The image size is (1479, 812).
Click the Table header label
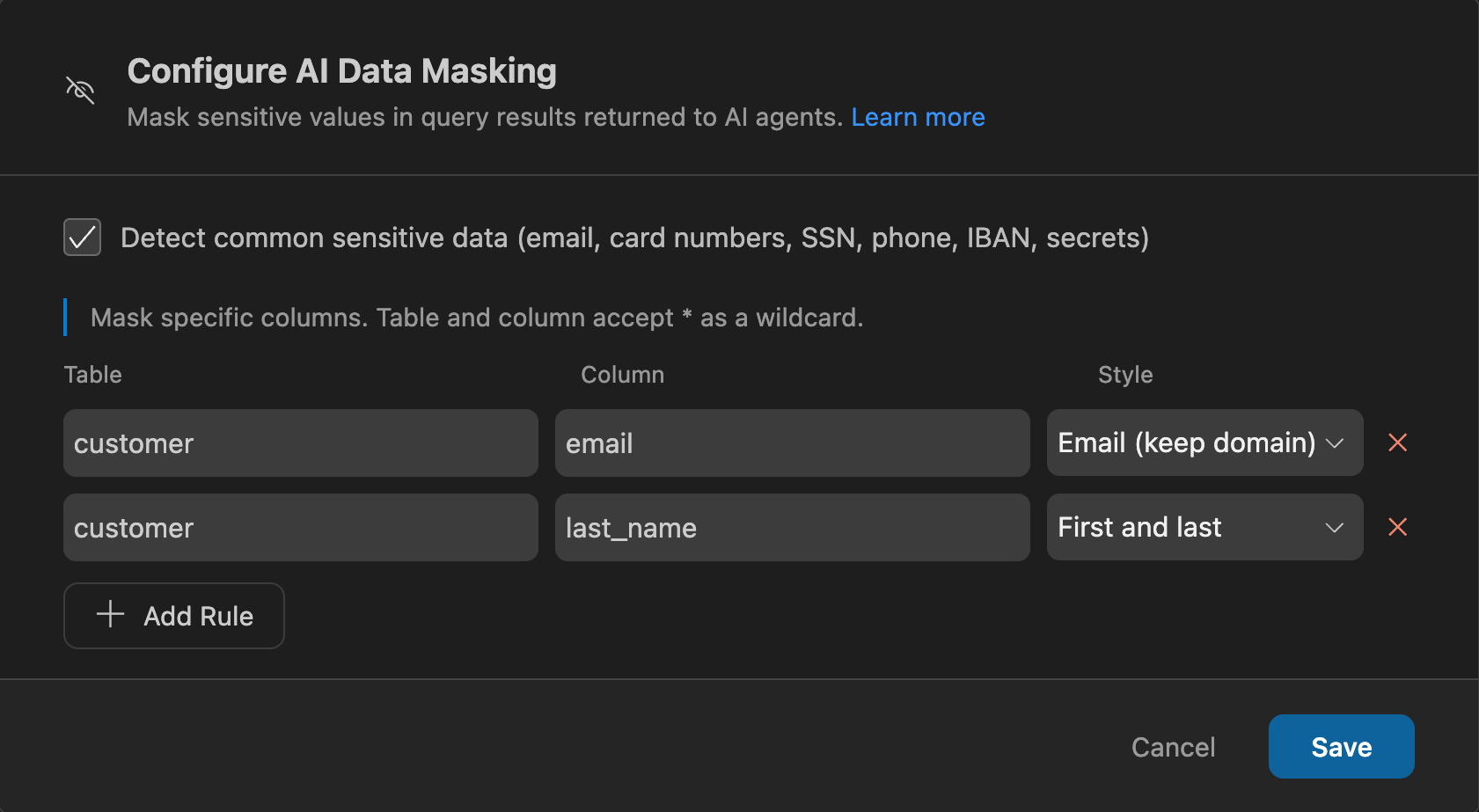[x=92, y=375]
